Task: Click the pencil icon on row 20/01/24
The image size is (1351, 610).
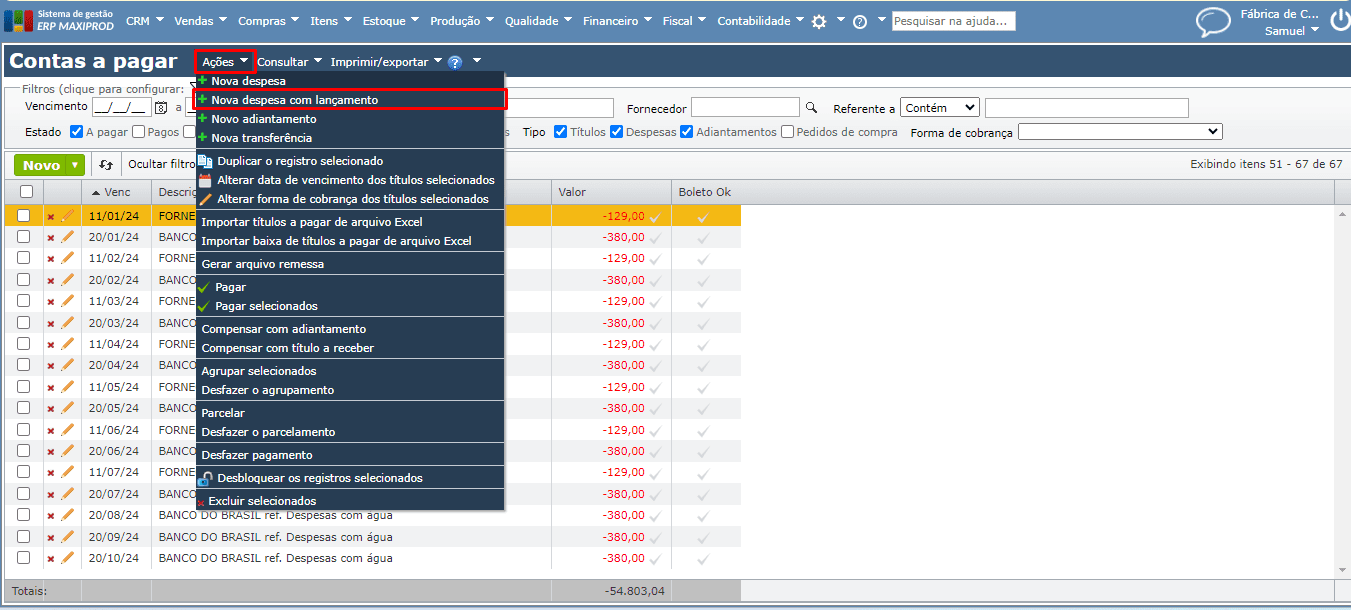Action: tap(68, 237)
